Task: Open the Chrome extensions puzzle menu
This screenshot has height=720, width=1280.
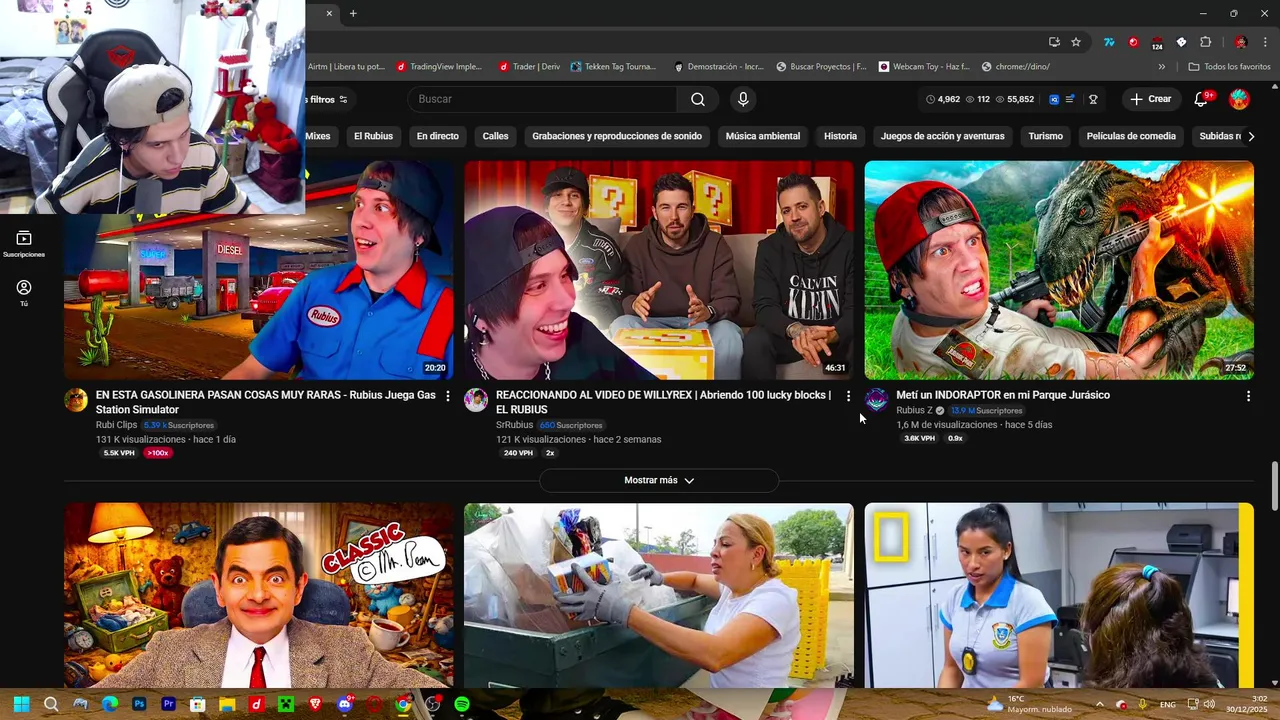Action: (x=1205, y=42)
